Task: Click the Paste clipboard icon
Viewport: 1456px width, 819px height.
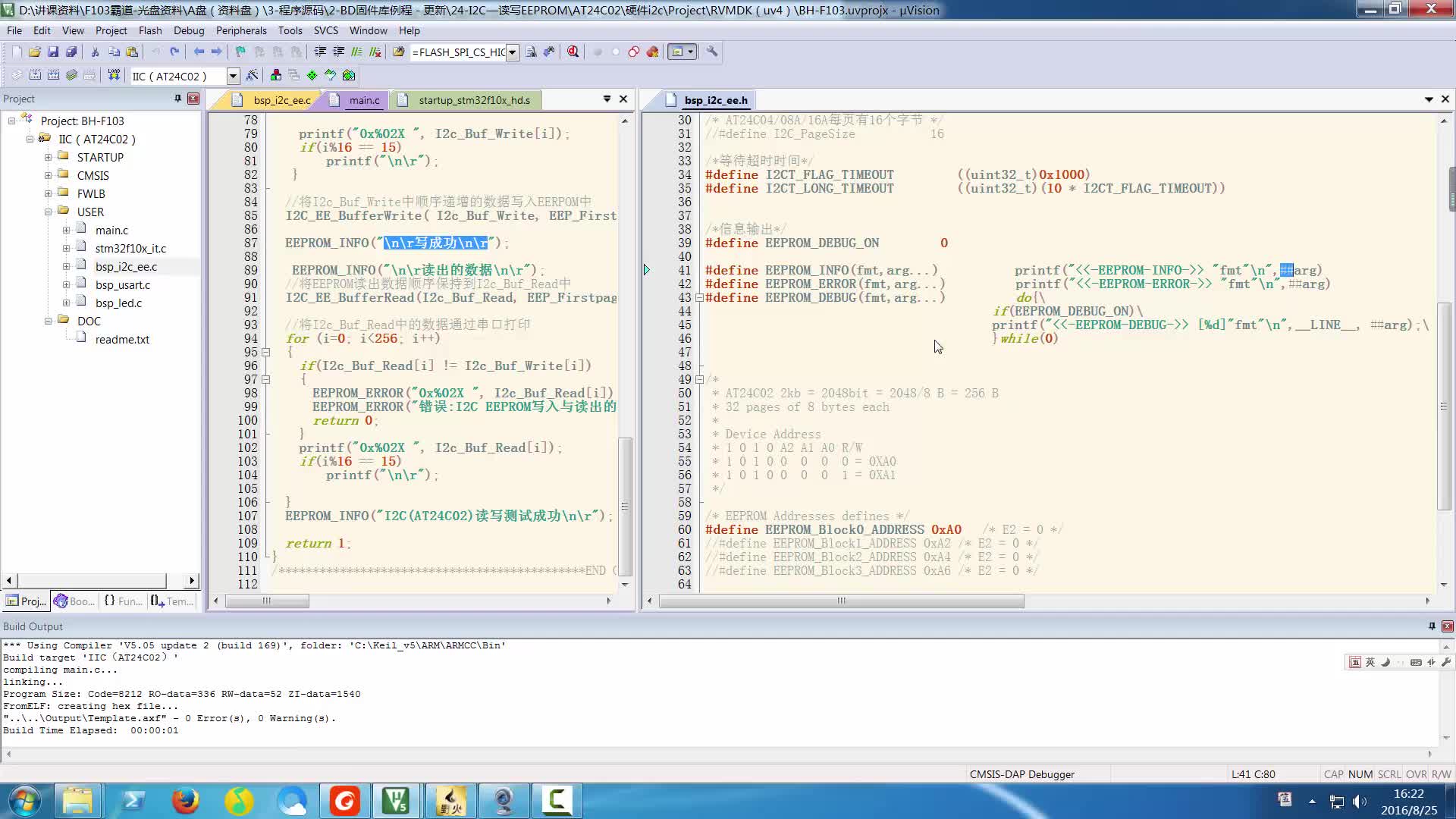Action: click(x=132, y=52)
